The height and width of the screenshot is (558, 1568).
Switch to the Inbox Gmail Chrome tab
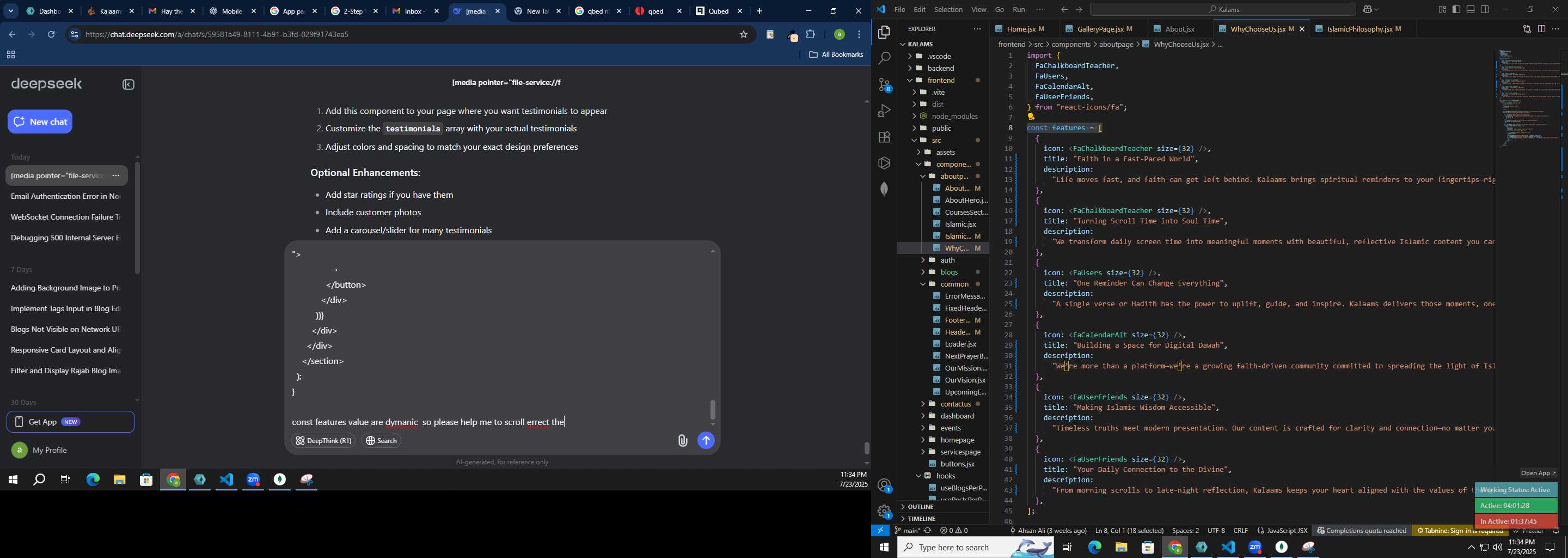click(x=414, y=11)
